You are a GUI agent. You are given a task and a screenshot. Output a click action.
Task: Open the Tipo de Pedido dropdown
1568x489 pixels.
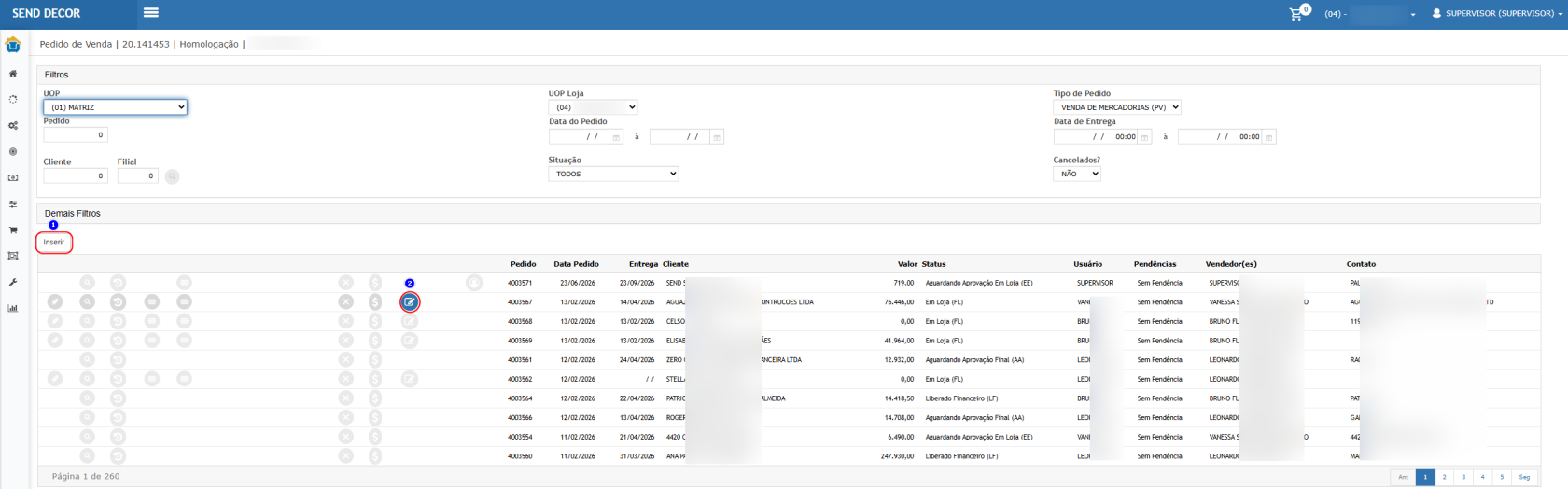click(1117, 107)
